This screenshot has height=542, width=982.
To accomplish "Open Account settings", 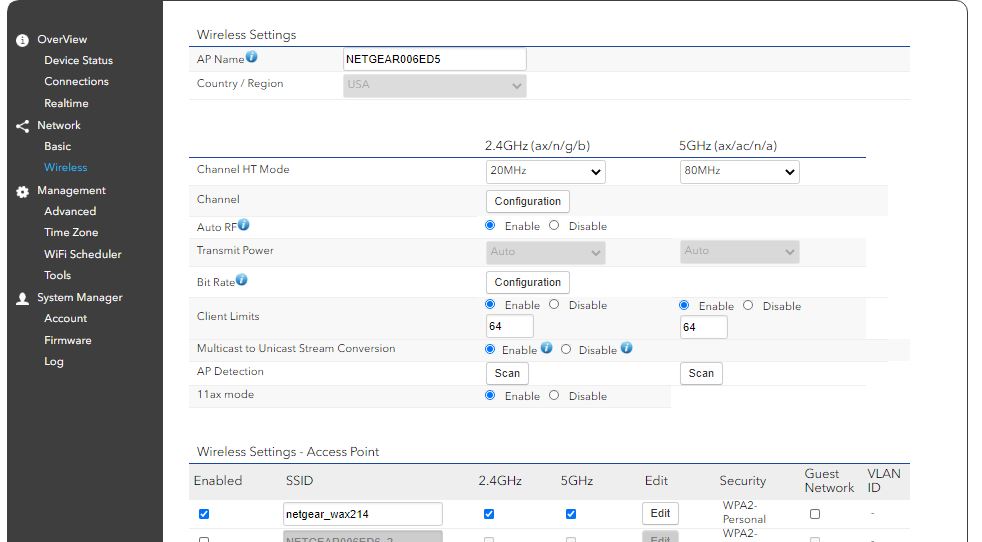I will point(66,318).
